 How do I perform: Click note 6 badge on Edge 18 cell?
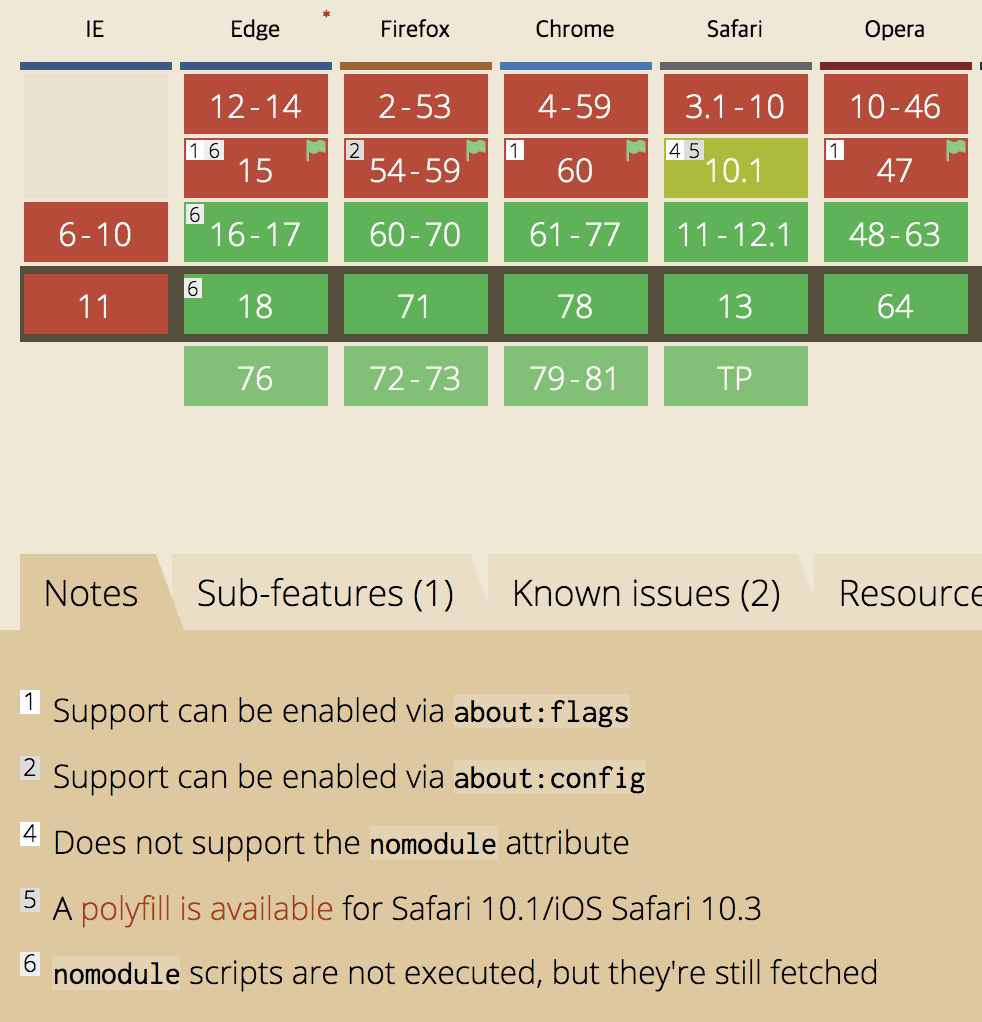coord(194,288)
